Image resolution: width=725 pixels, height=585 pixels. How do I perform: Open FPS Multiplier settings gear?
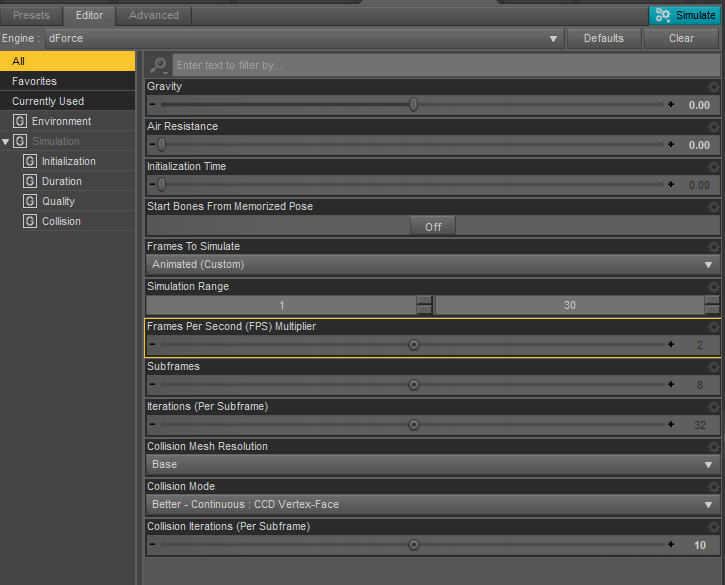tap(713, 326)
